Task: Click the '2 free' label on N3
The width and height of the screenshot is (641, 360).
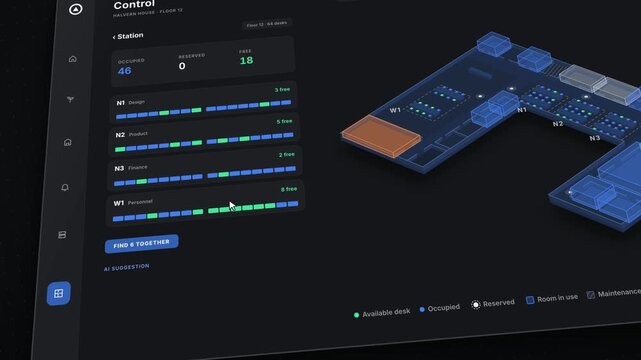Action: pyautogui.click(x=287, y=154)
